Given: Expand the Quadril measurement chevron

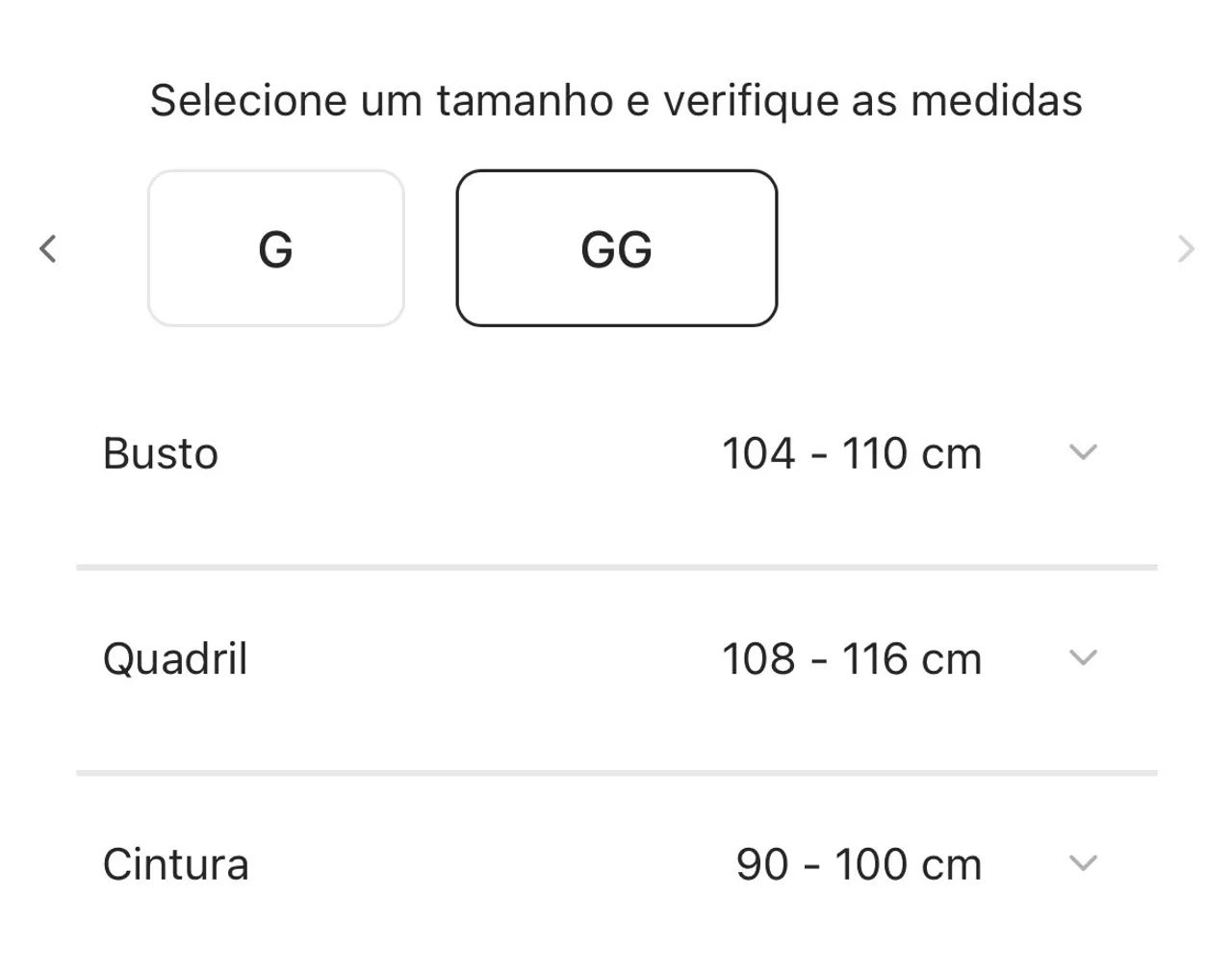Looking at the screenshot, I should (1083, 657).
